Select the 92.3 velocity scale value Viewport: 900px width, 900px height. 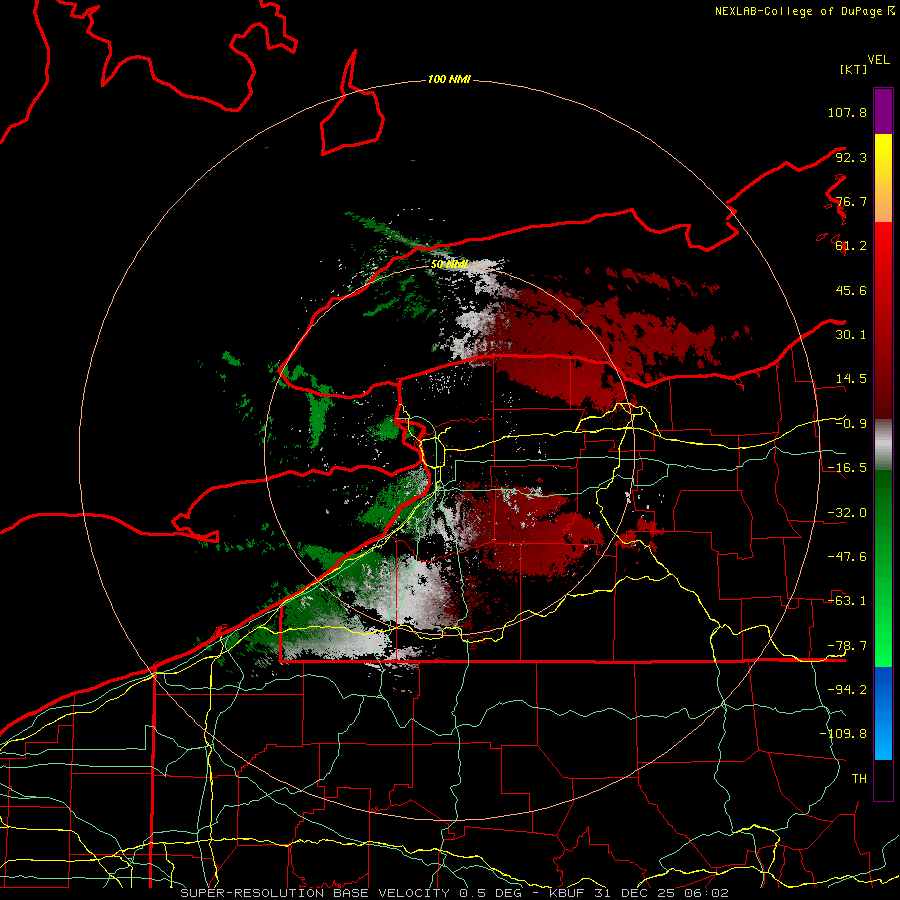[851, 157]
